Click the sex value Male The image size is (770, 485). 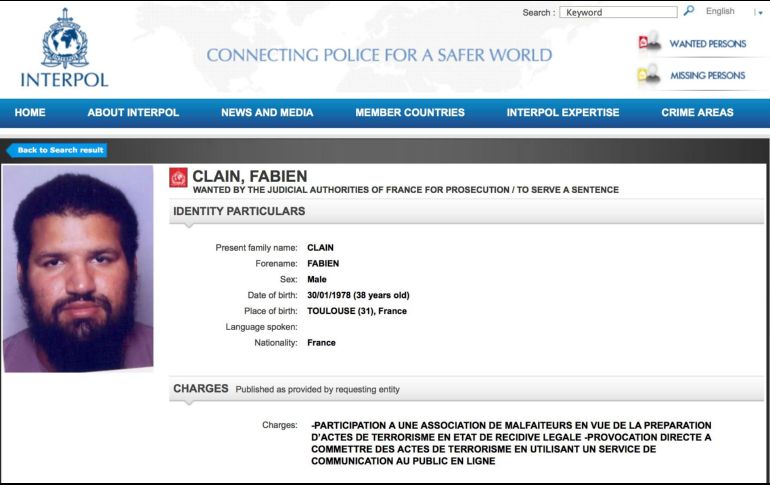[x=317, y=279]
